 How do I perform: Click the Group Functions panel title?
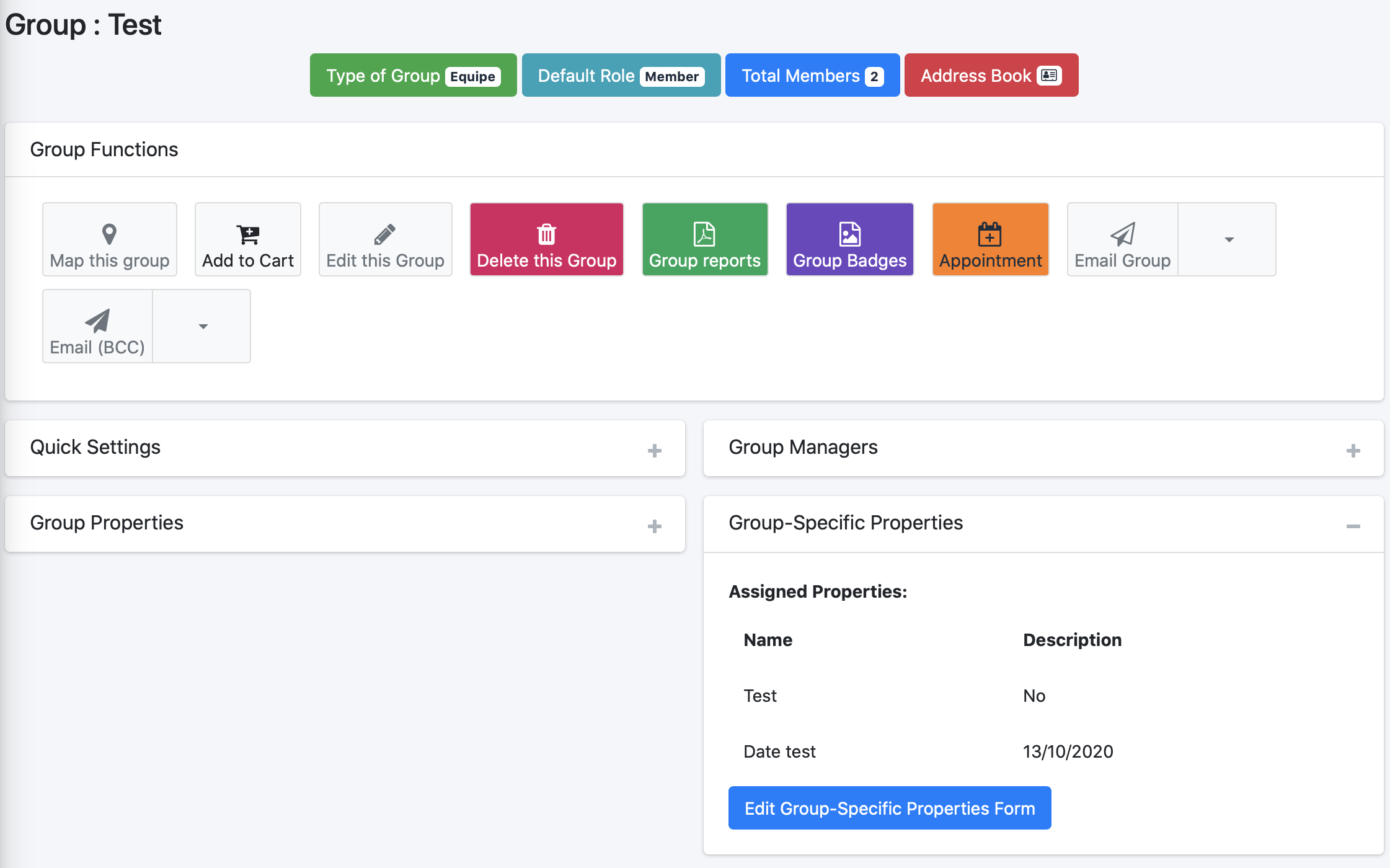click(104, 149)
